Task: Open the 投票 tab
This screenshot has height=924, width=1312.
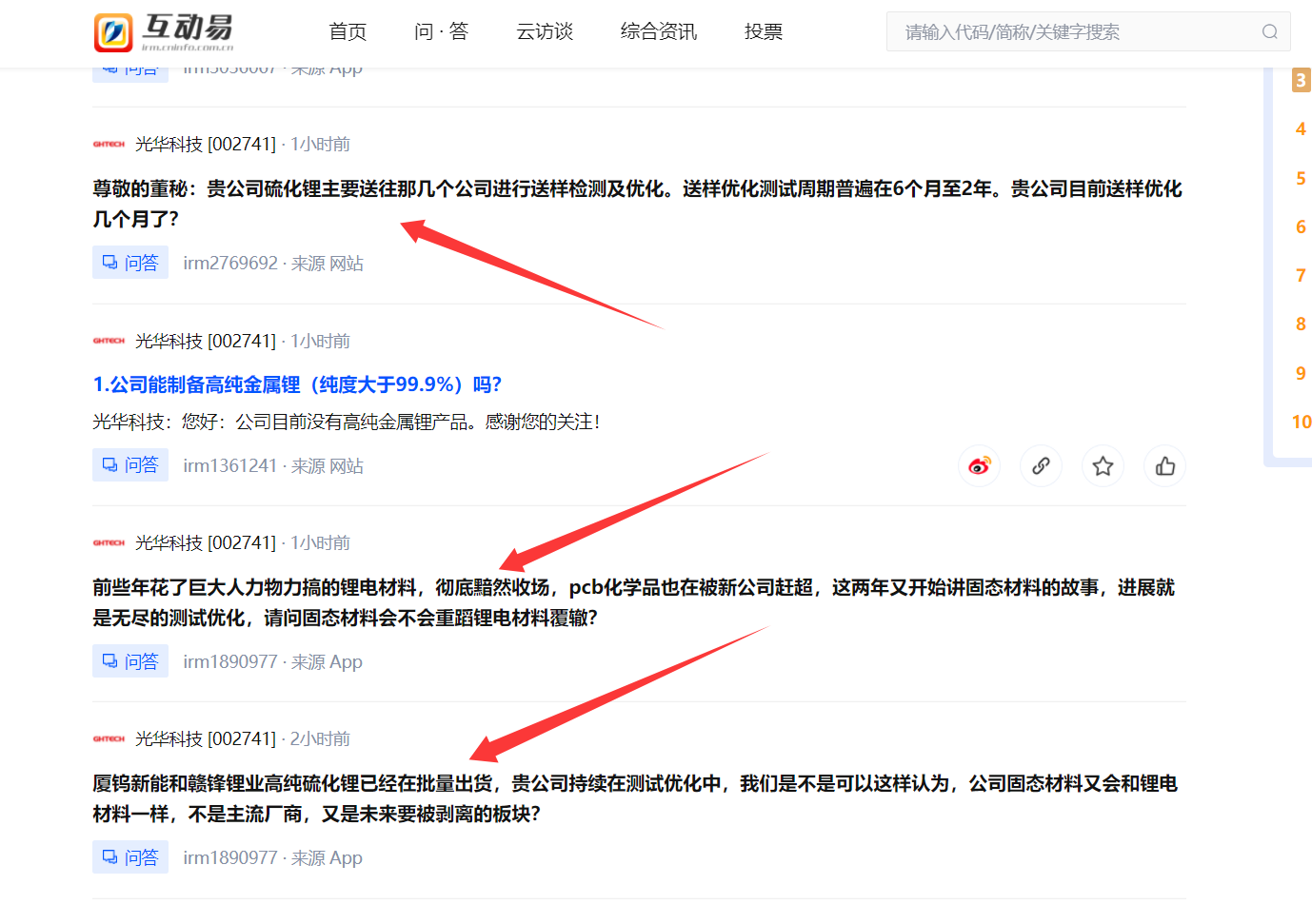Action: (764, 31)
